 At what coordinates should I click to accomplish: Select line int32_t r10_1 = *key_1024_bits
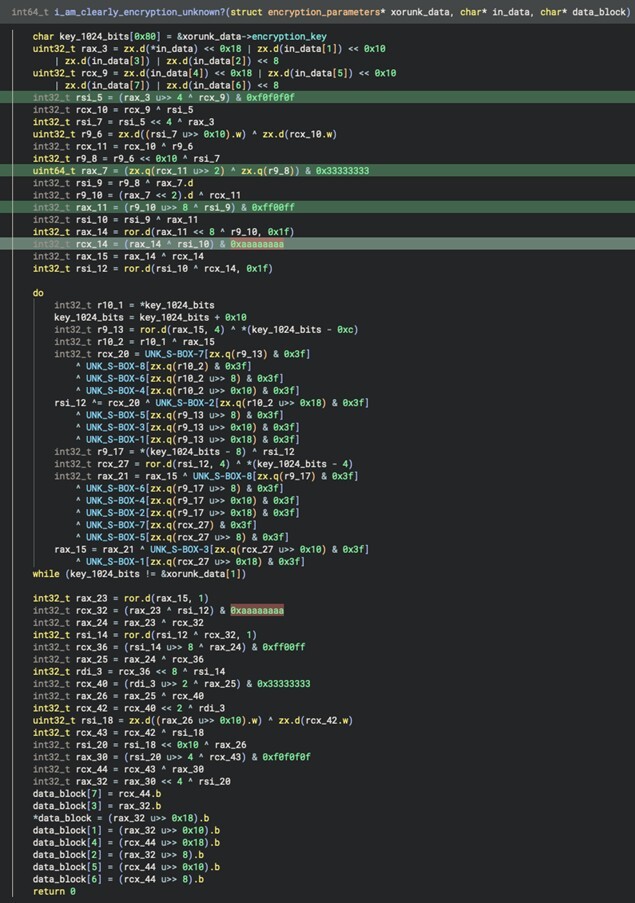tap(134, 305)
